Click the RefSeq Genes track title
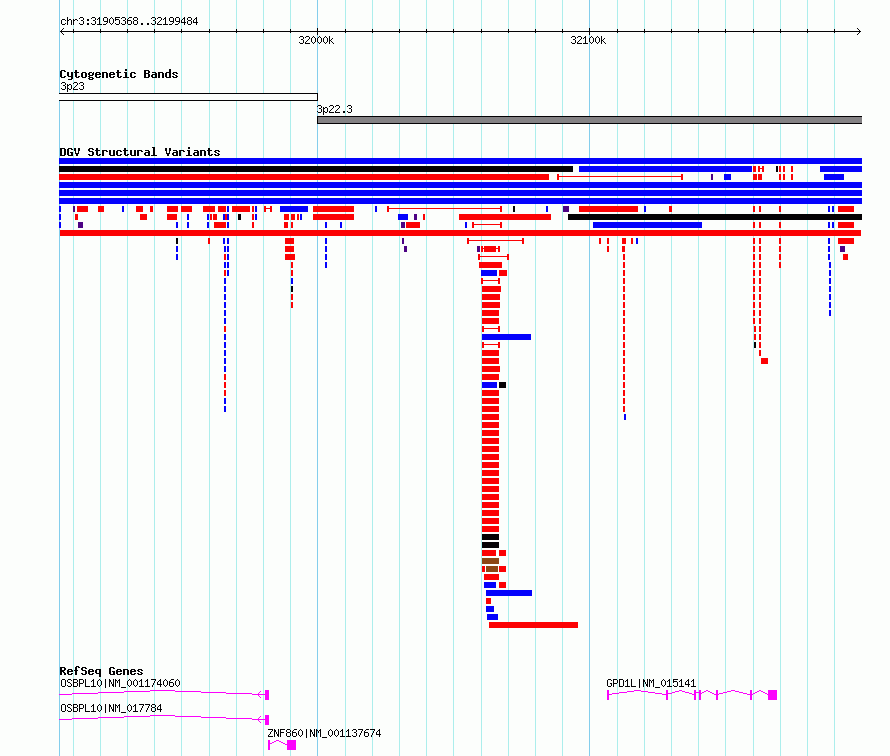Viewport: 890px width, 756px height. (x=101, y=671)
